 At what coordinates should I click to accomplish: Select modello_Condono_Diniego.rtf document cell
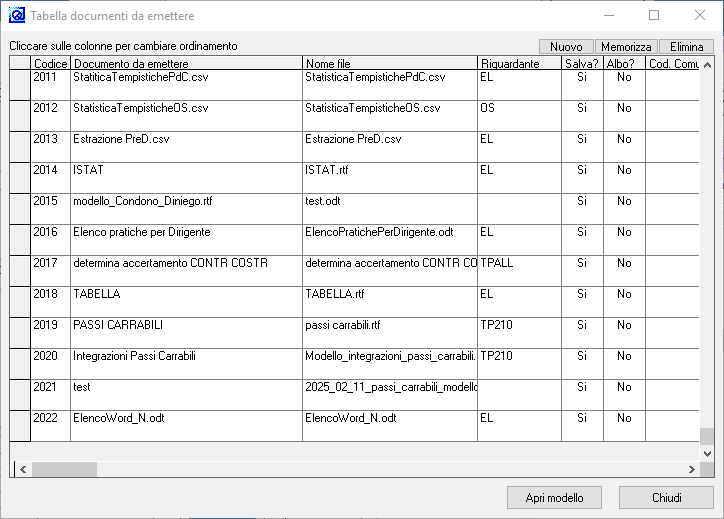[x=187, y=209]
